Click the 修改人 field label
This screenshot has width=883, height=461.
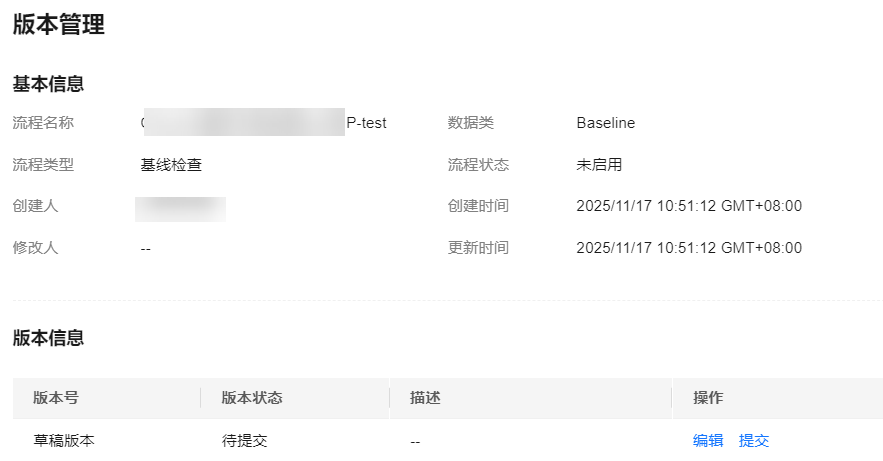pos(35,248)
